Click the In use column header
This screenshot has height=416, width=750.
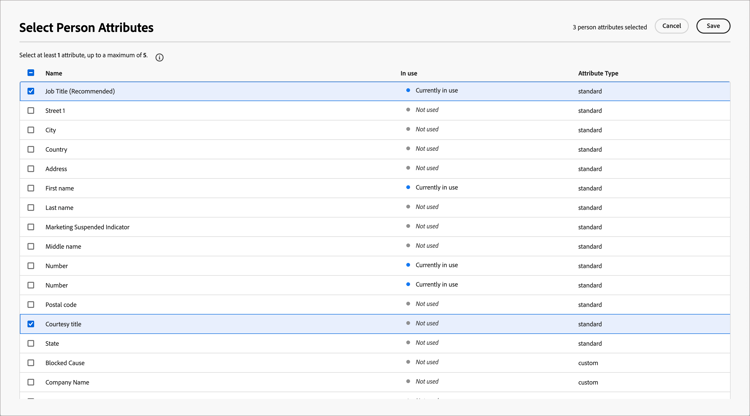(x=409, y=73)
